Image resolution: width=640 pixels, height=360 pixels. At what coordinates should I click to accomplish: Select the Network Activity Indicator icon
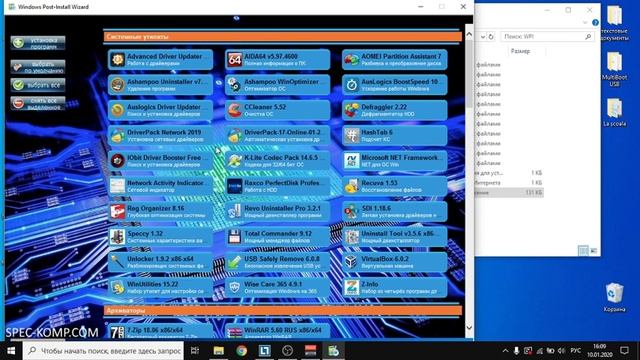click(118, 186)
